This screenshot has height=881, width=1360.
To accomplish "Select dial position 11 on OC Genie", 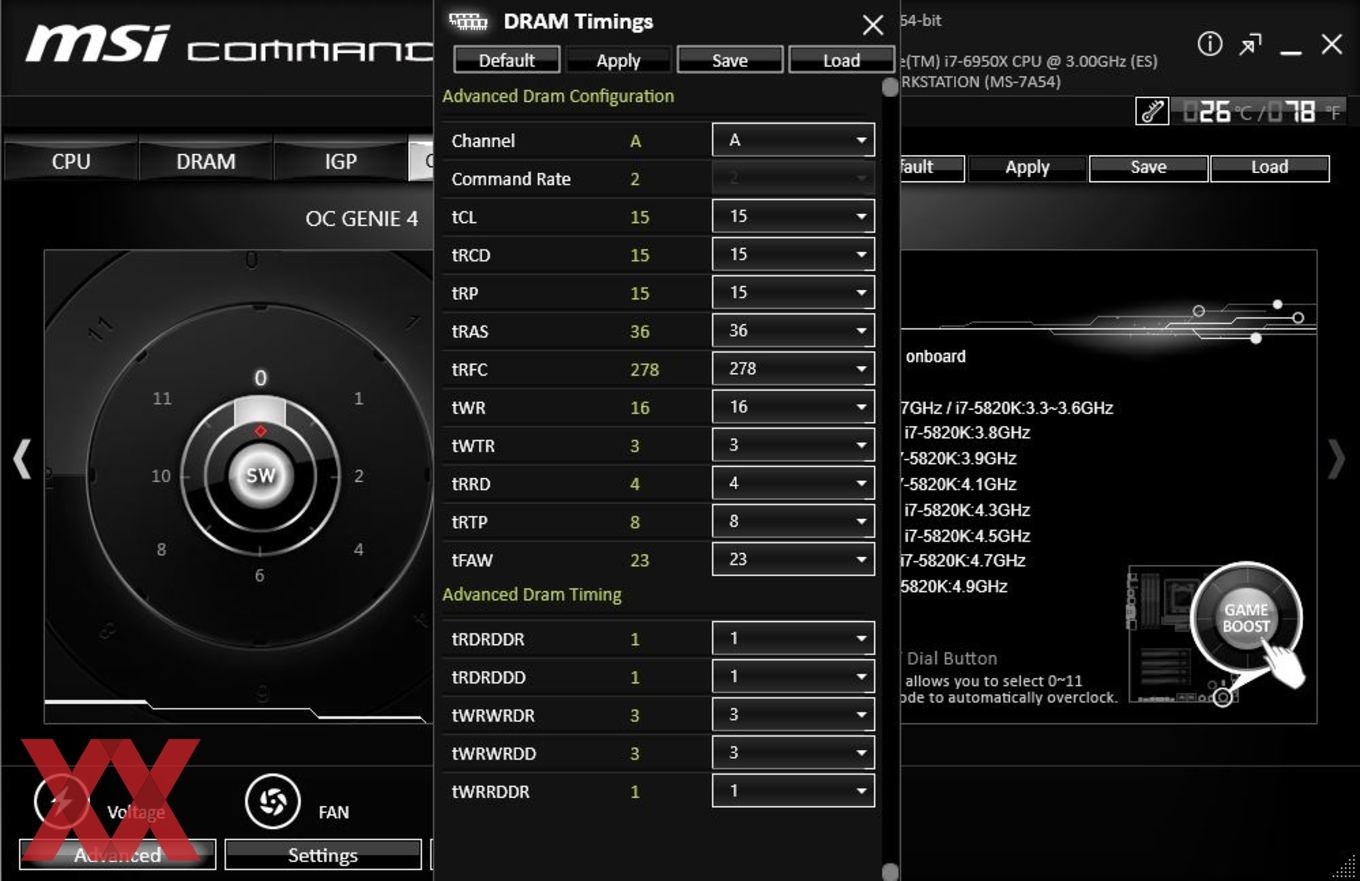I will coord(162,398).
